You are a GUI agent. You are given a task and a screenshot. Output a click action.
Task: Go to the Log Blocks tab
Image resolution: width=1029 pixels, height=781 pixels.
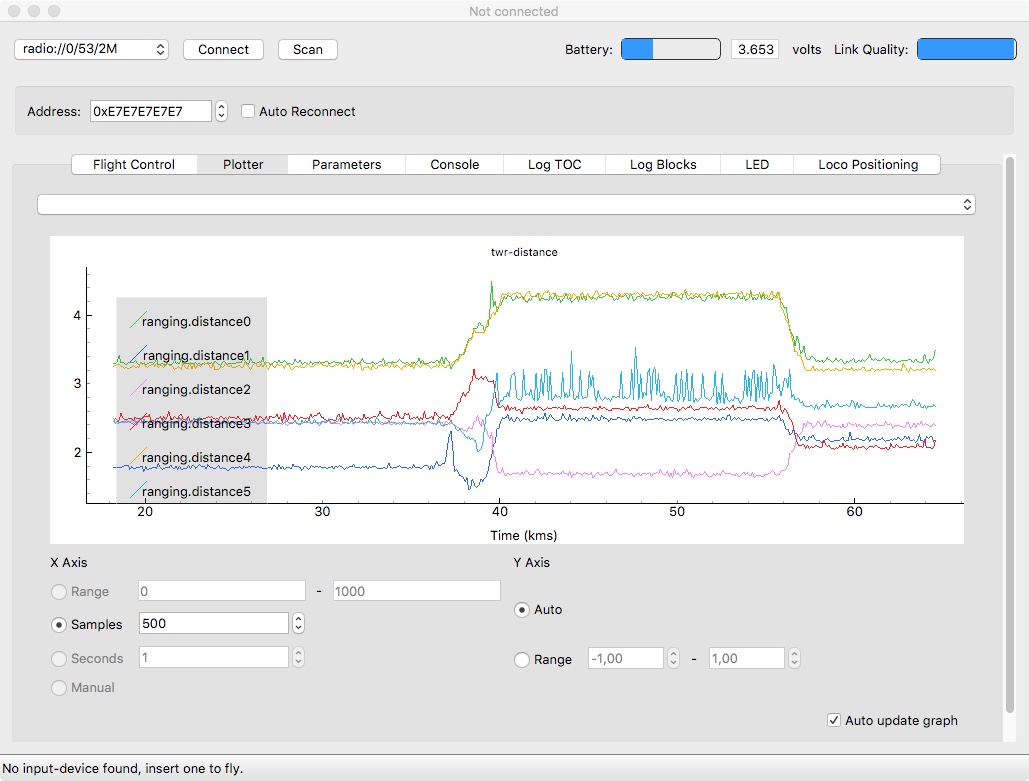point(663,165)
